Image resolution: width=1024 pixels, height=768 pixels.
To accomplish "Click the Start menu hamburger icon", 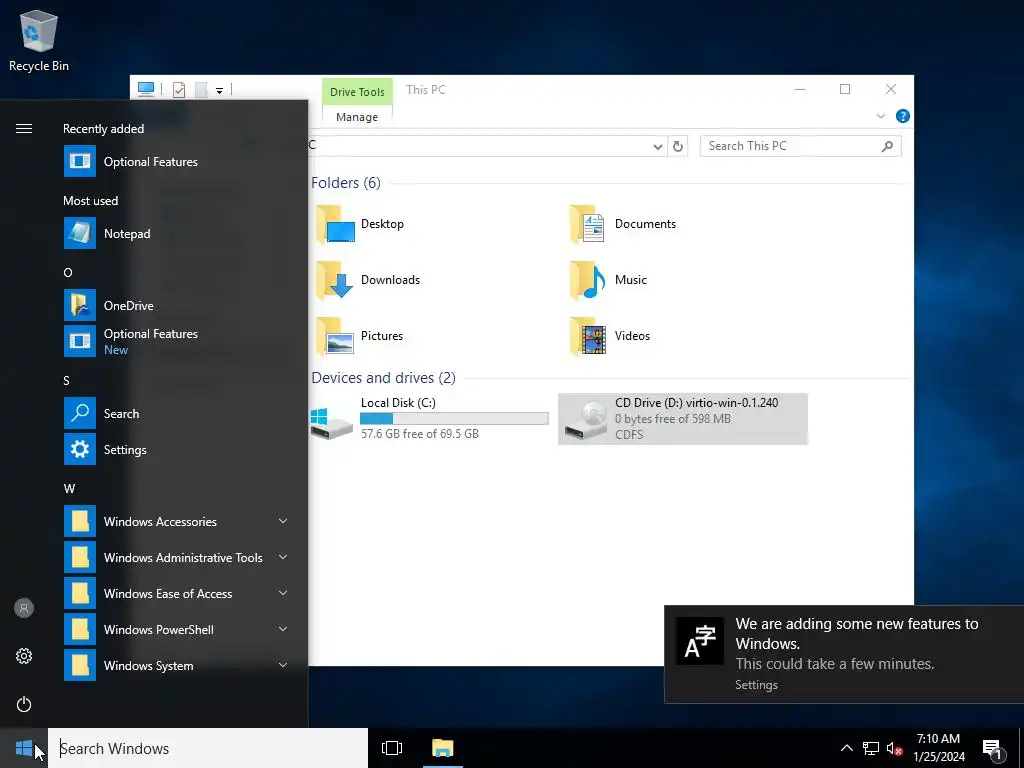I will (x=24, y=129).
